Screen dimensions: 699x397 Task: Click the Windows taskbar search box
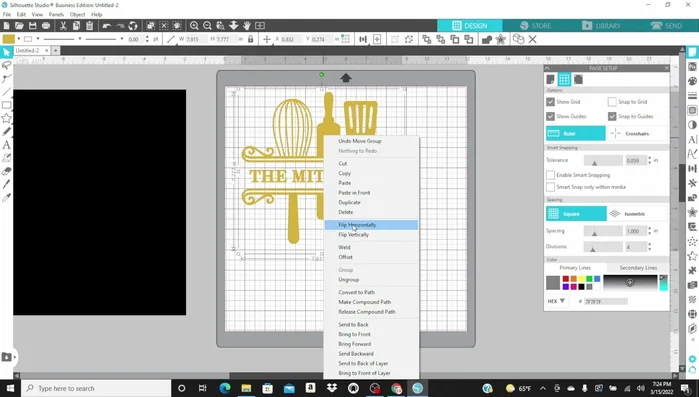click(96, 388)
